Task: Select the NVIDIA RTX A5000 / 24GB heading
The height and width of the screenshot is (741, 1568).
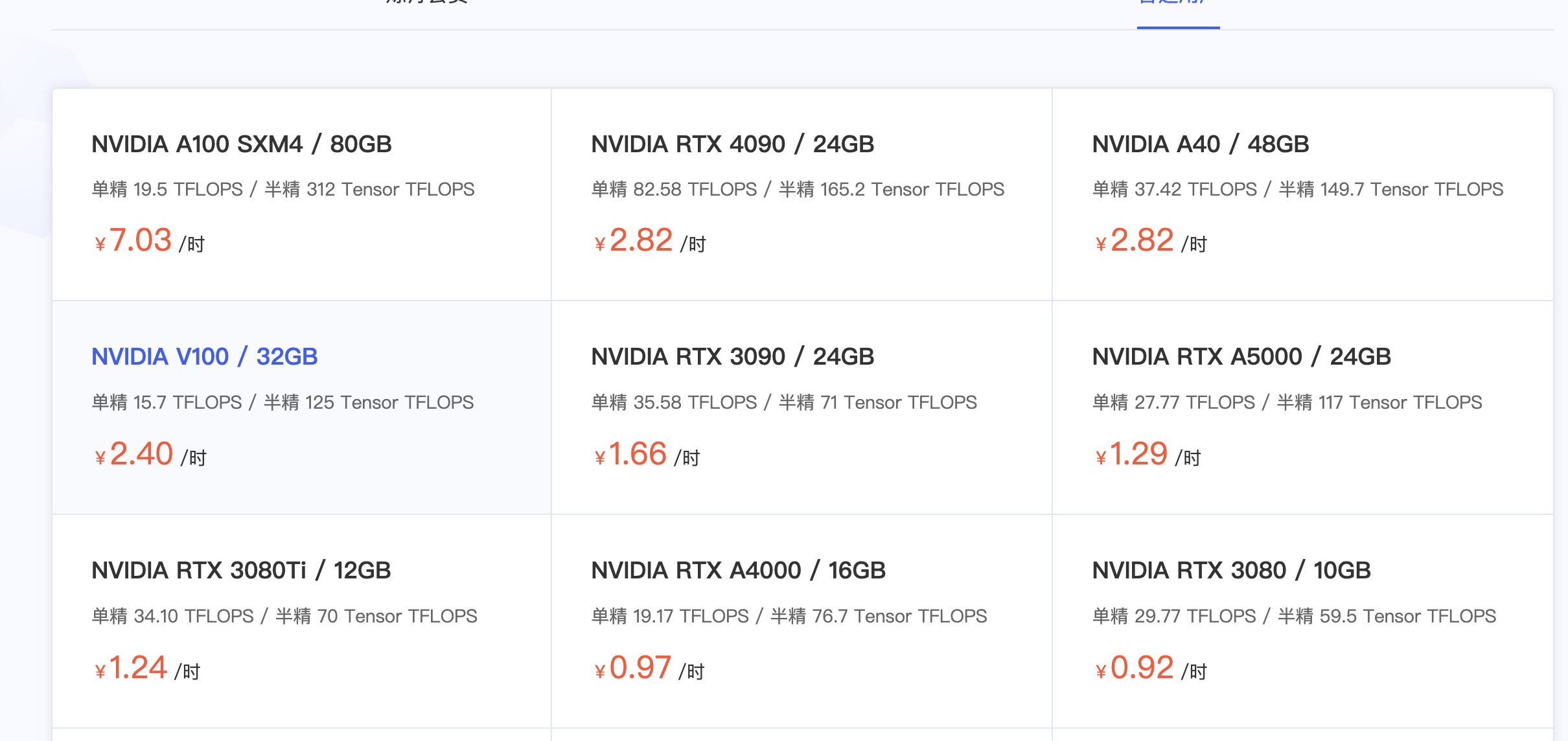Action: (1241, 356)
